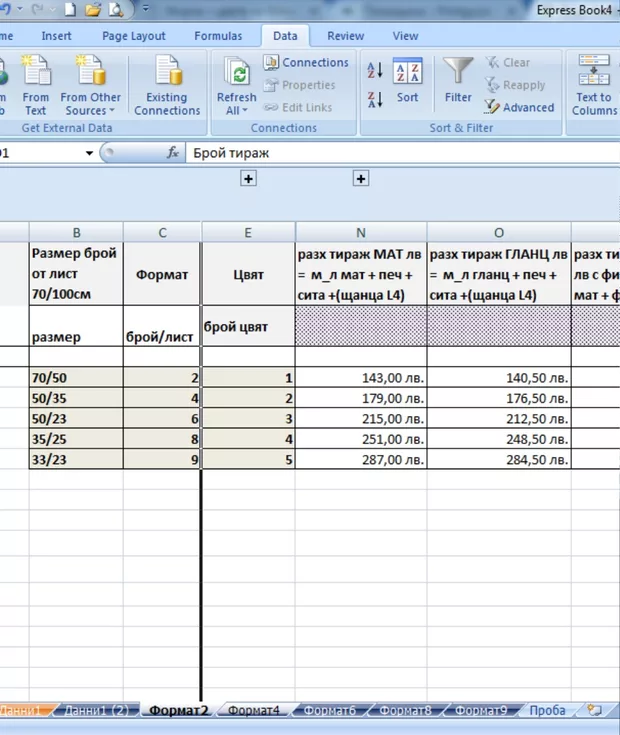This screenshot has width=620, height=735.
Task: Open the Sort dialog icon
Action: (407, 80)
